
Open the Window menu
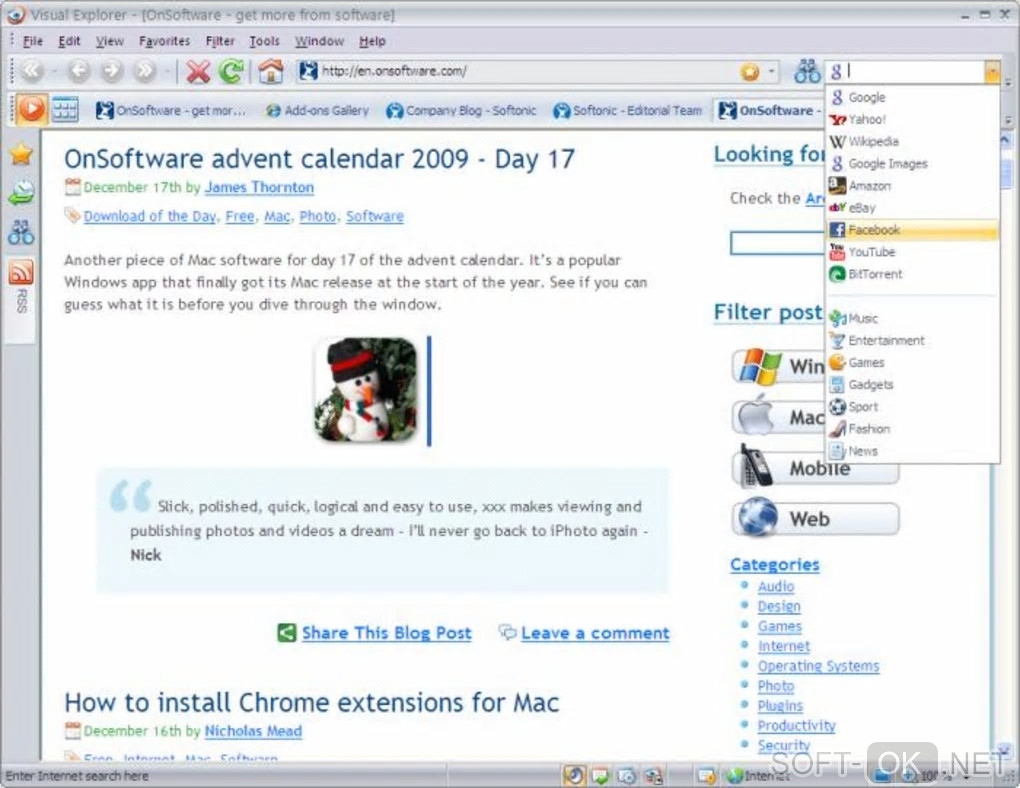(x=319, y=41)
